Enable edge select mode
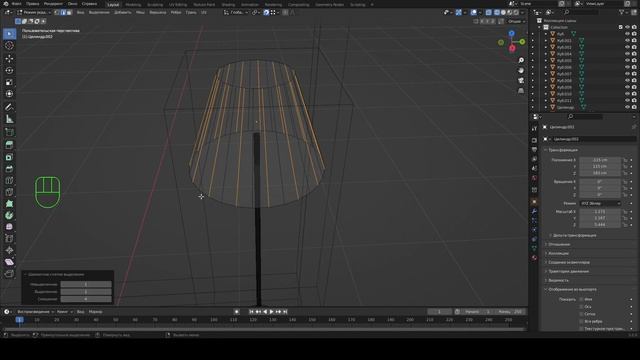640x360 pixels. click(63, 13)
